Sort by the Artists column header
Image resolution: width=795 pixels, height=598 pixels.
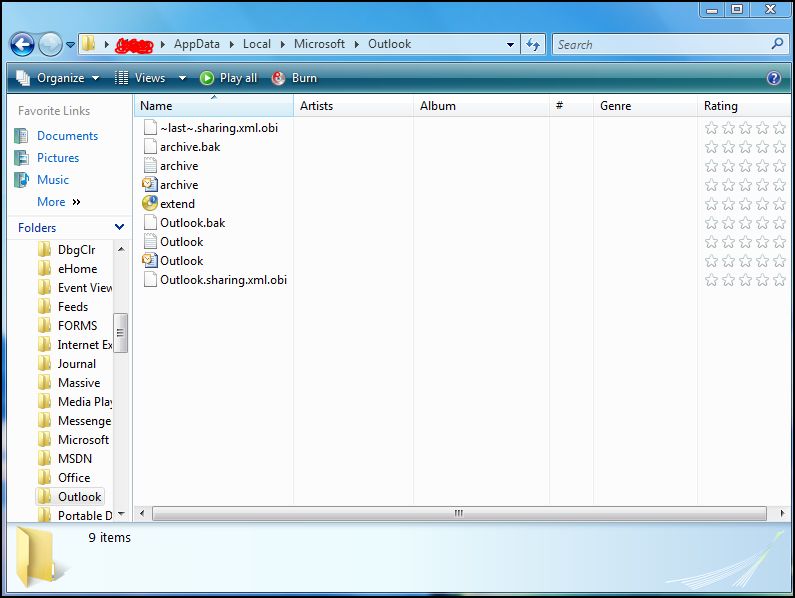tap(353, 106)
